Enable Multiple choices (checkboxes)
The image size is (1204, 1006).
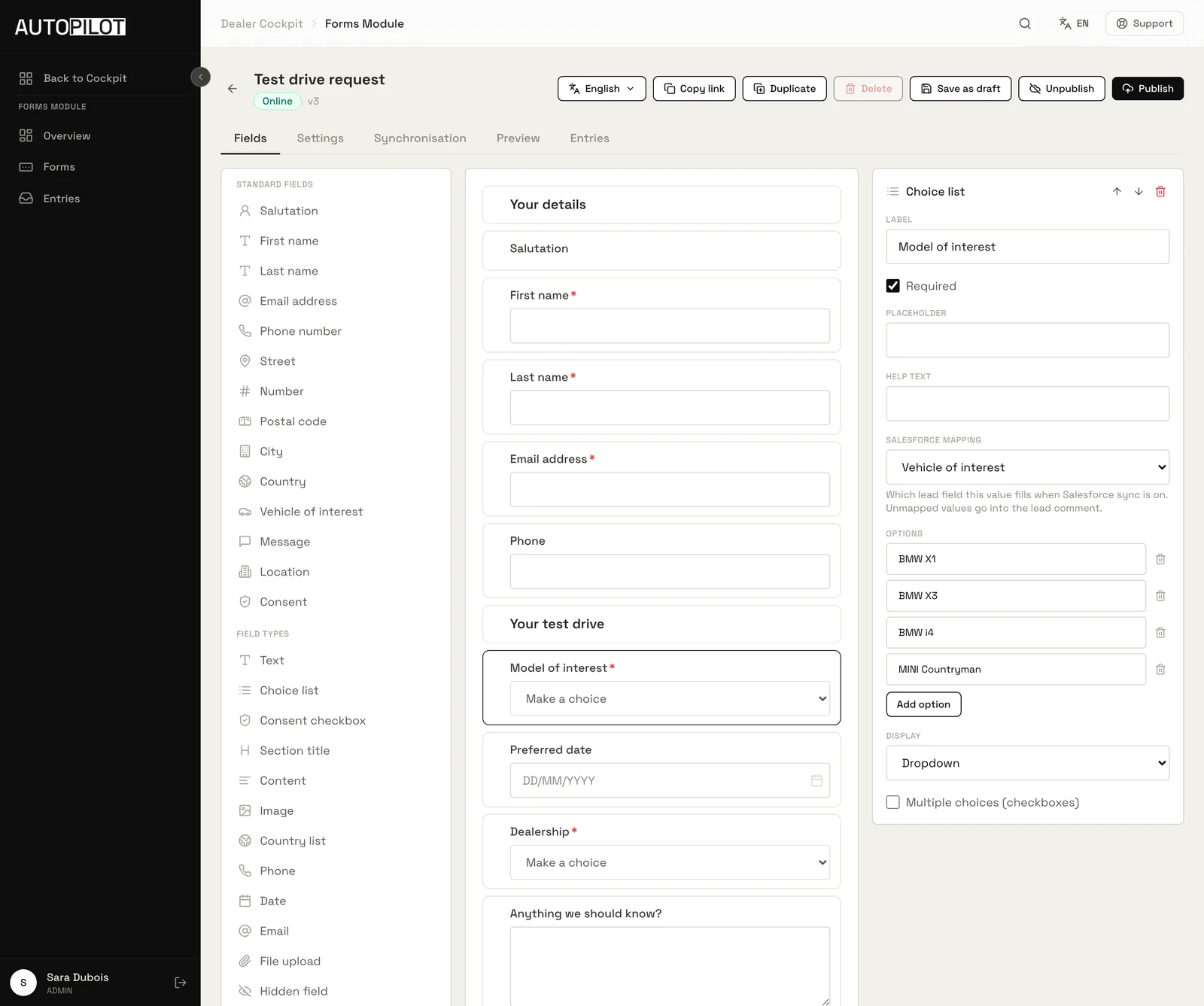(x=893, y=803)
